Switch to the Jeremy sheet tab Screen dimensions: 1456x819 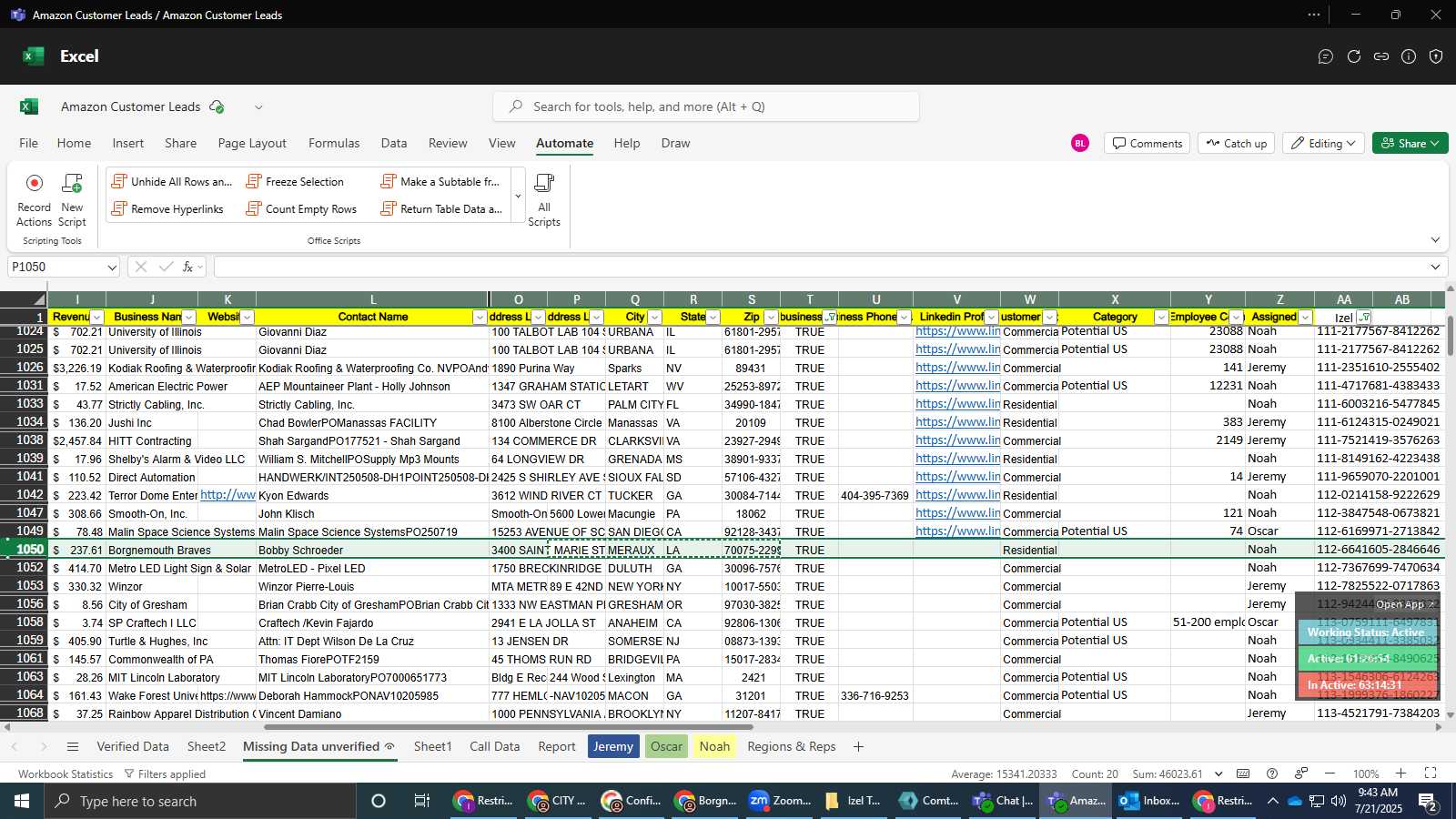tap(613, 747)
